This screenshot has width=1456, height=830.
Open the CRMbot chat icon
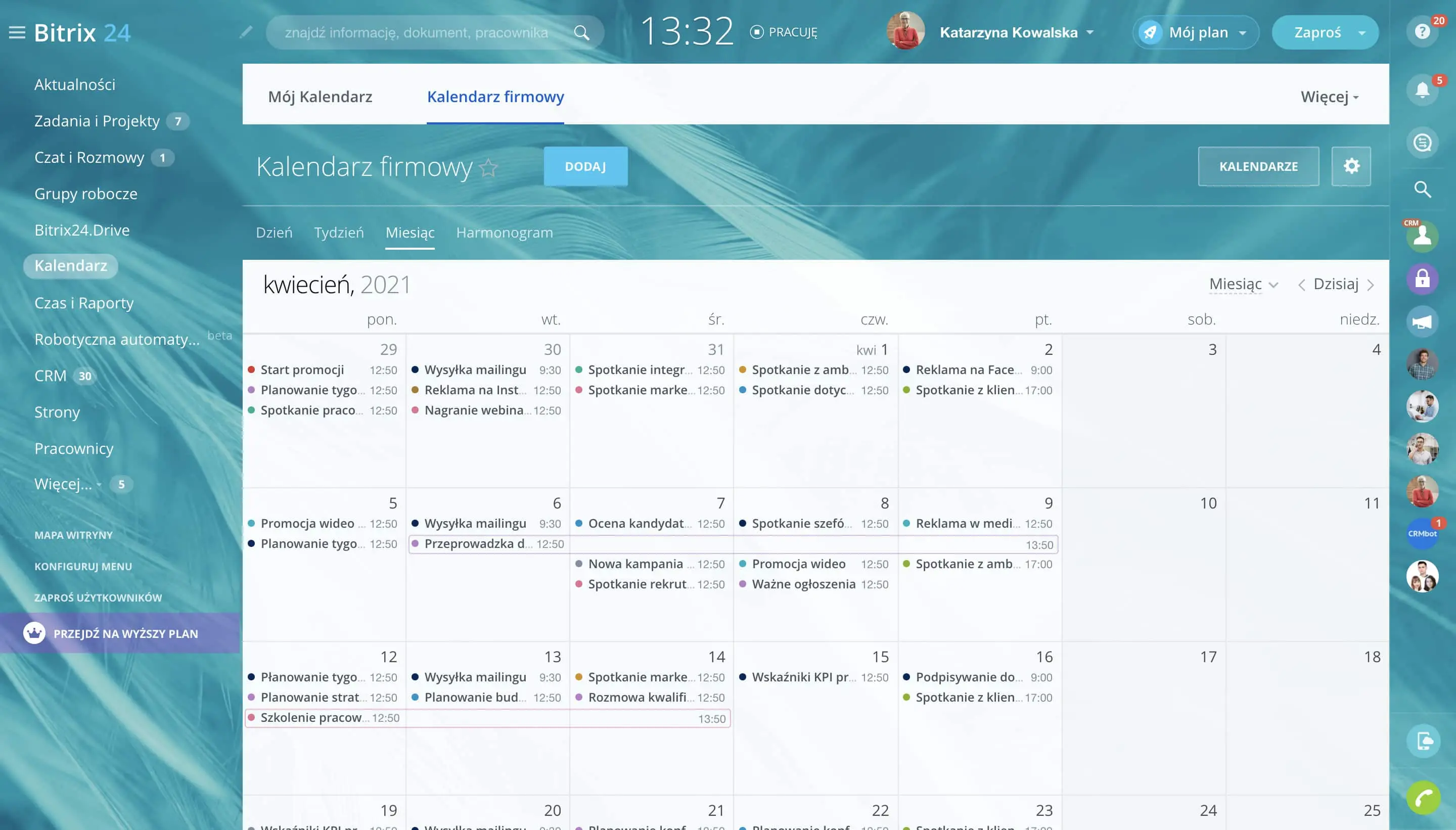(1422, 534)
